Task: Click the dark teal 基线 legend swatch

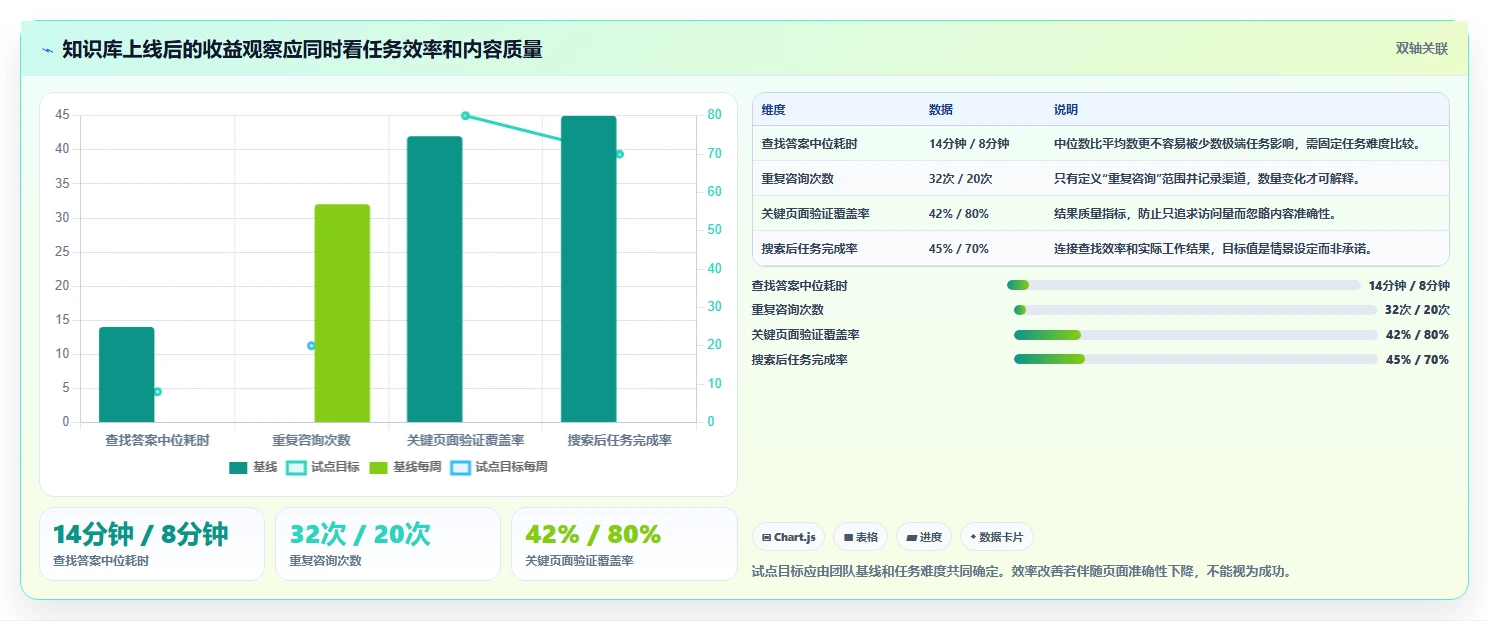Action: [238, 467]
